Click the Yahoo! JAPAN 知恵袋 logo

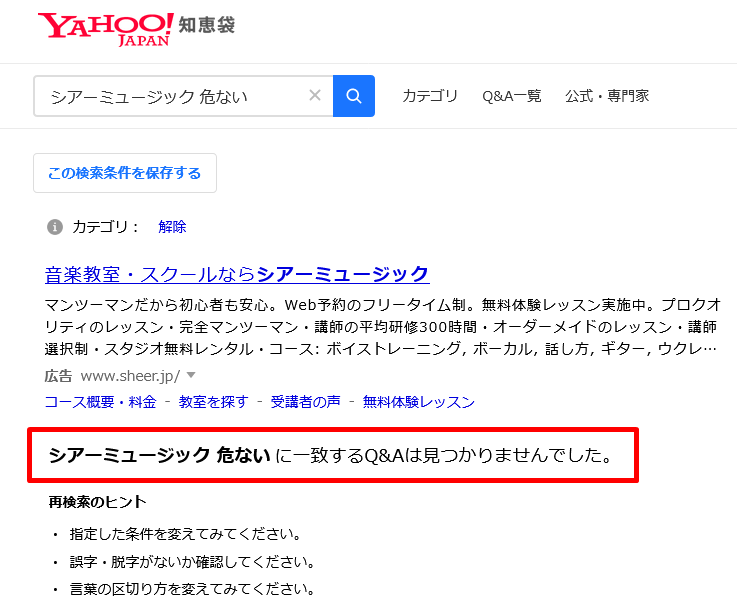pos(136,29)
